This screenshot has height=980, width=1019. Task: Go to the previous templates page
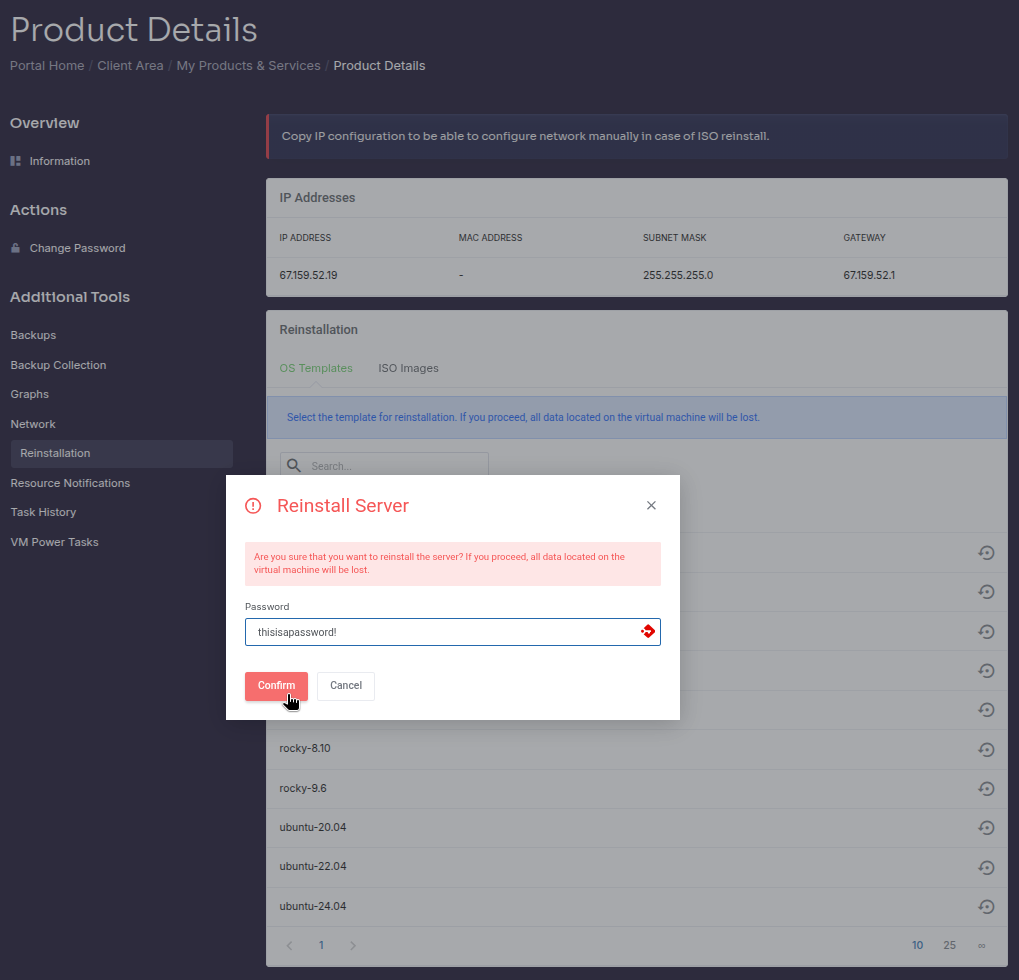click(290, 945)
